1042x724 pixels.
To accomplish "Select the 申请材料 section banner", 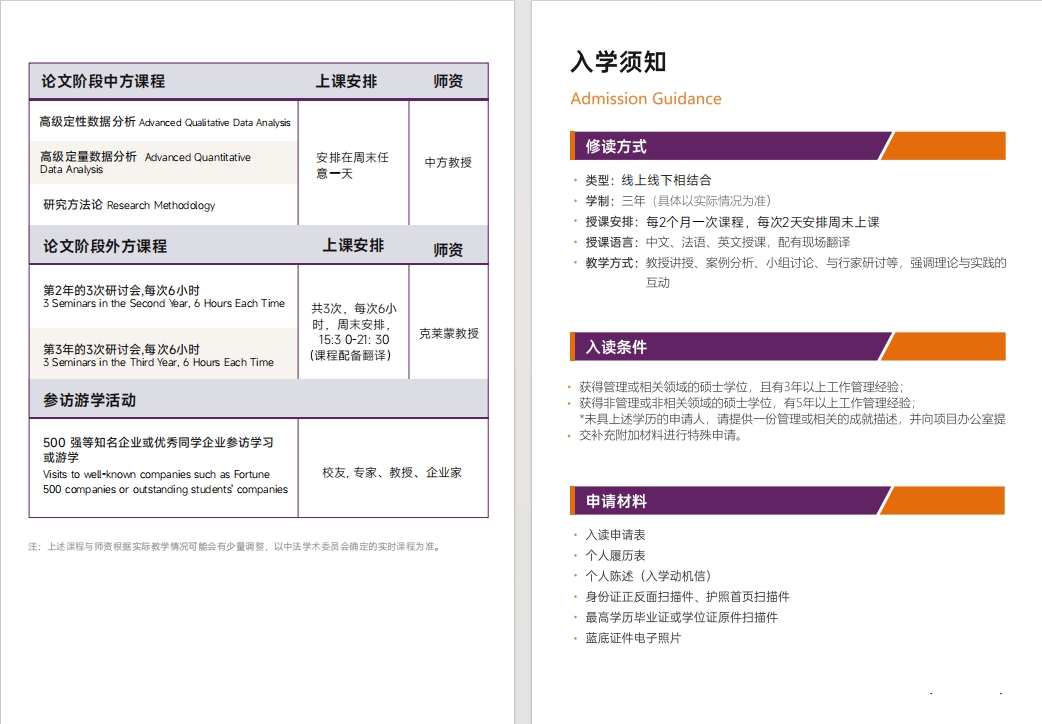I will pyautogui.click(x=787, y=501).
